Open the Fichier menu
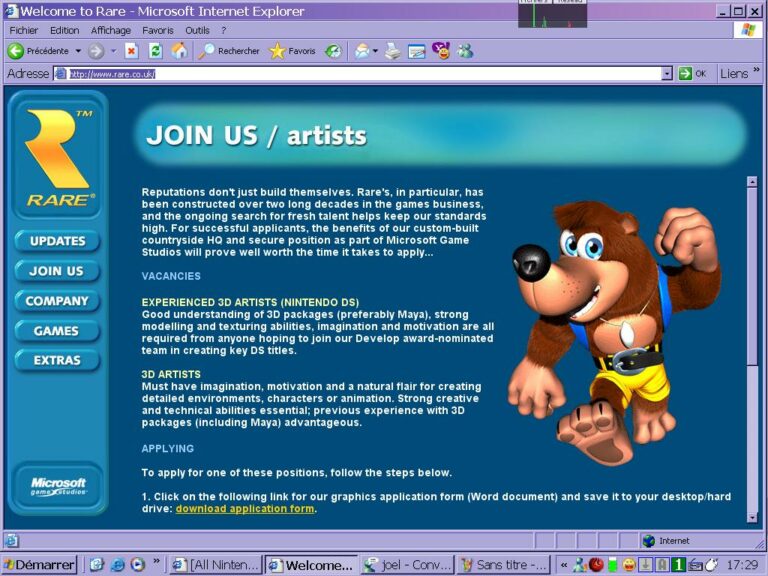 click(24, 30)
